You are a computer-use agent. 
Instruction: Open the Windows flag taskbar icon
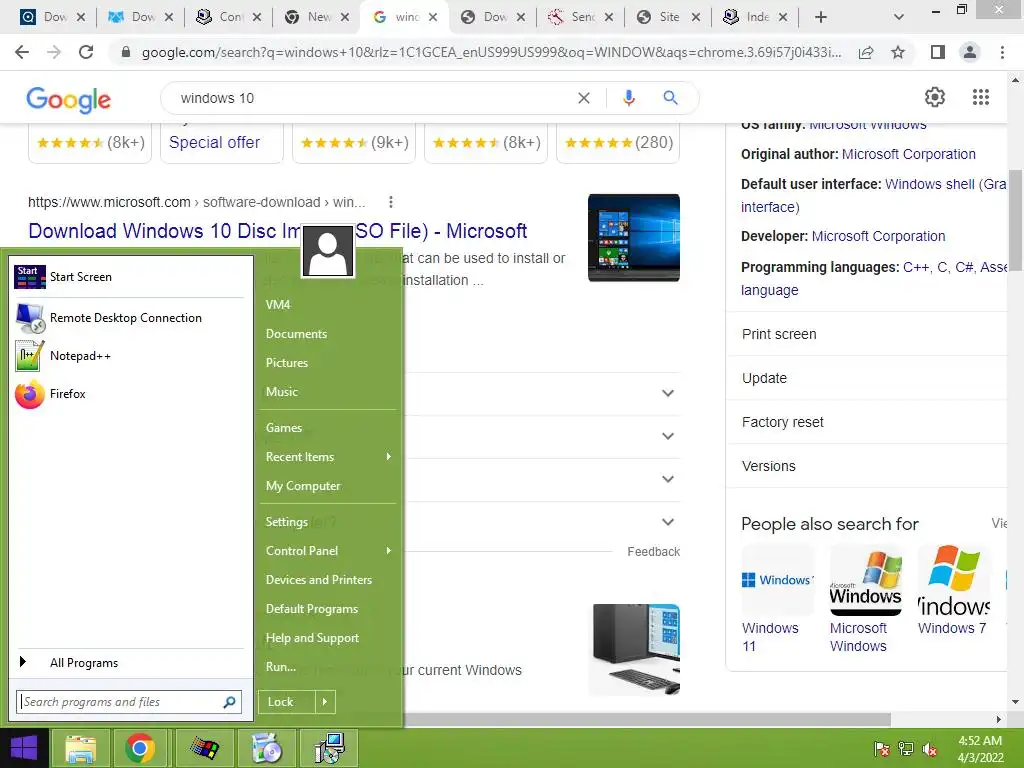click(x=204, y=748)
